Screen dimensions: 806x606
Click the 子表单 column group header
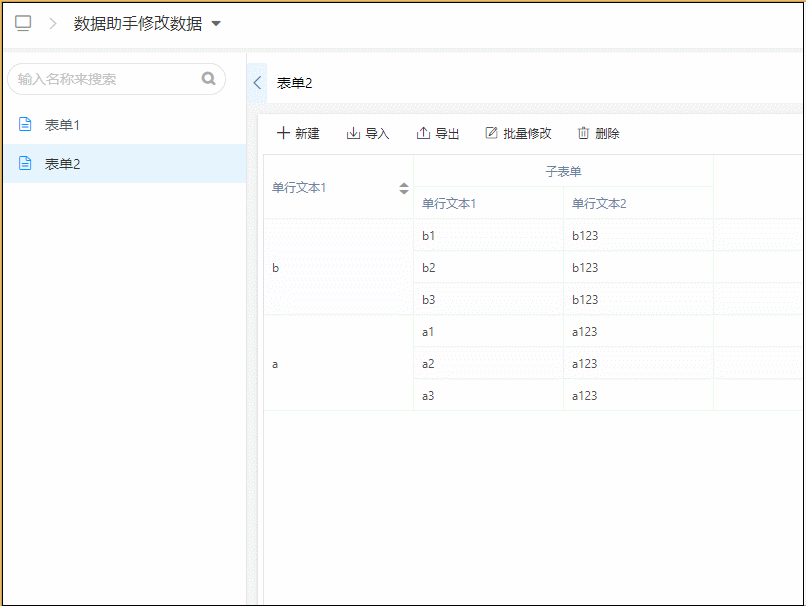click(x=563, y=171)
